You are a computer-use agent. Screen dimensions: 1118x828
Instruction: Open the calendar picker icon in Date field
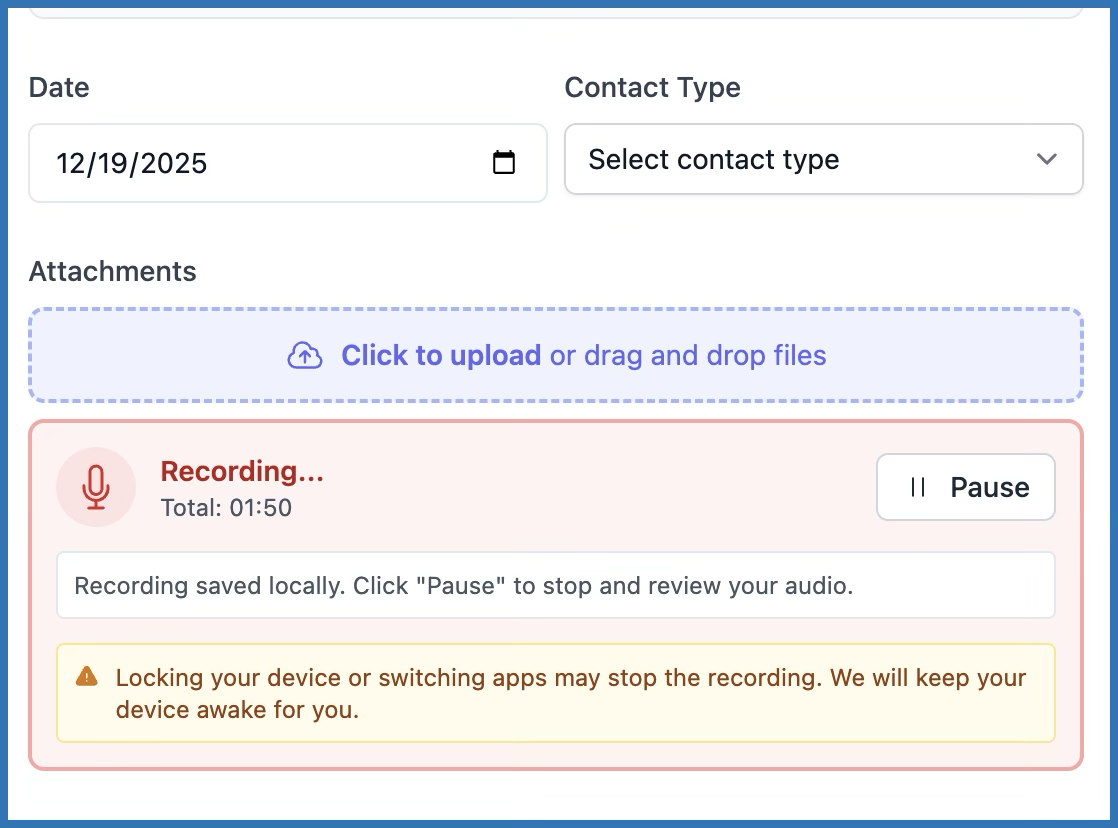pos(504,163)
